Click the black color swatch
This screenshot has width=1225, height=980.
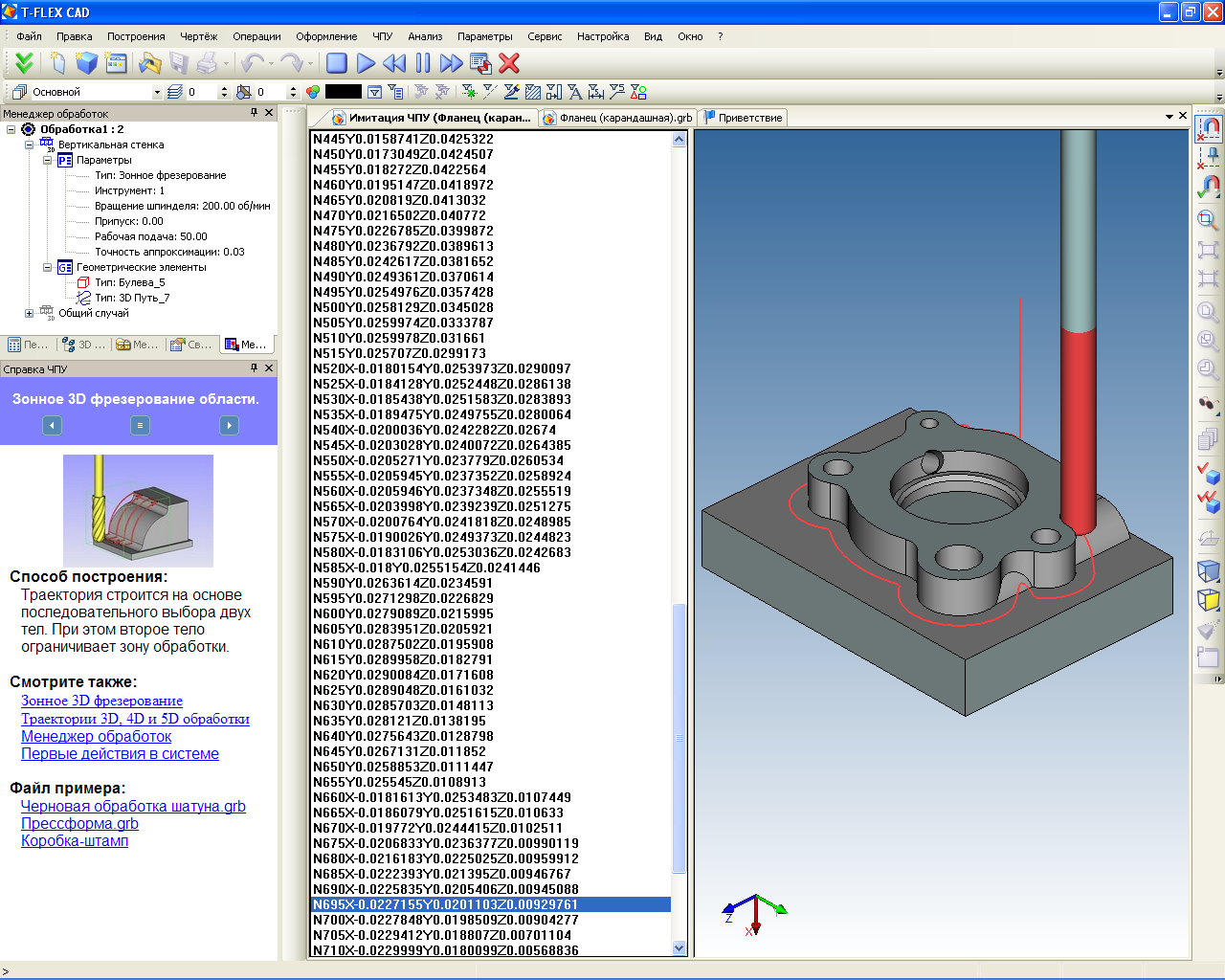tap(343, 92)
